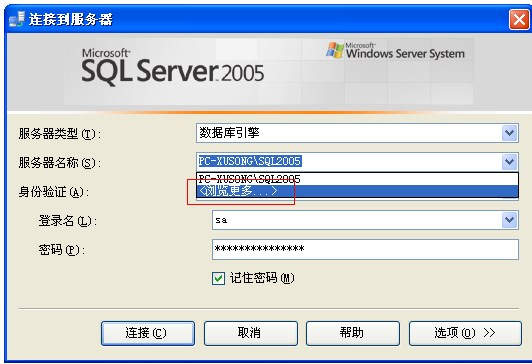Screen dimensions: 532x364
Task: Close the Connect to Server dialog
Action: (519, 19)
